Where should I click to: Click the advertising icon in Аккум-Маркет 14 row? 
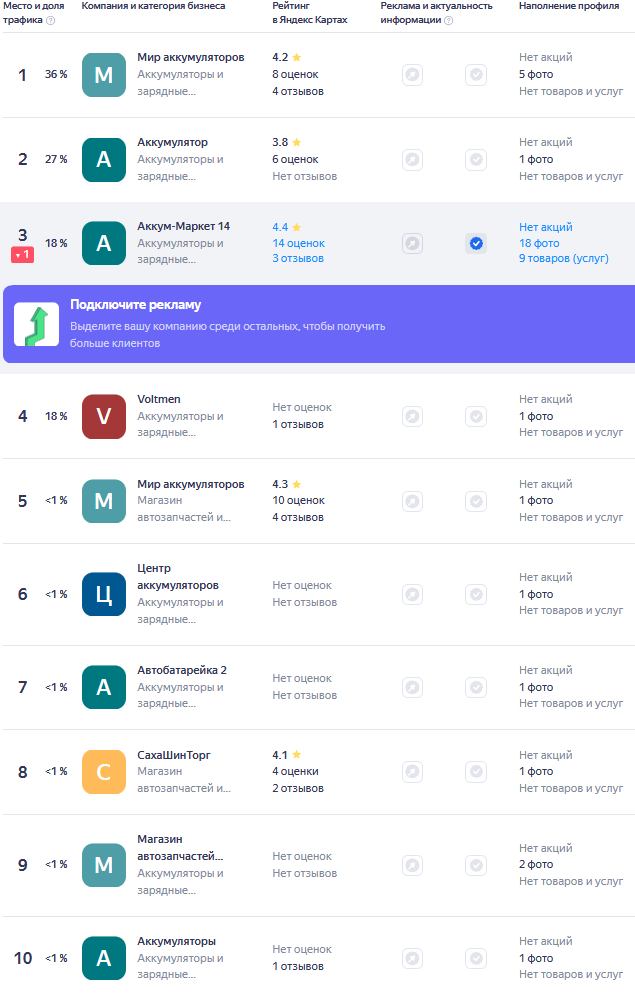(412, 243)
